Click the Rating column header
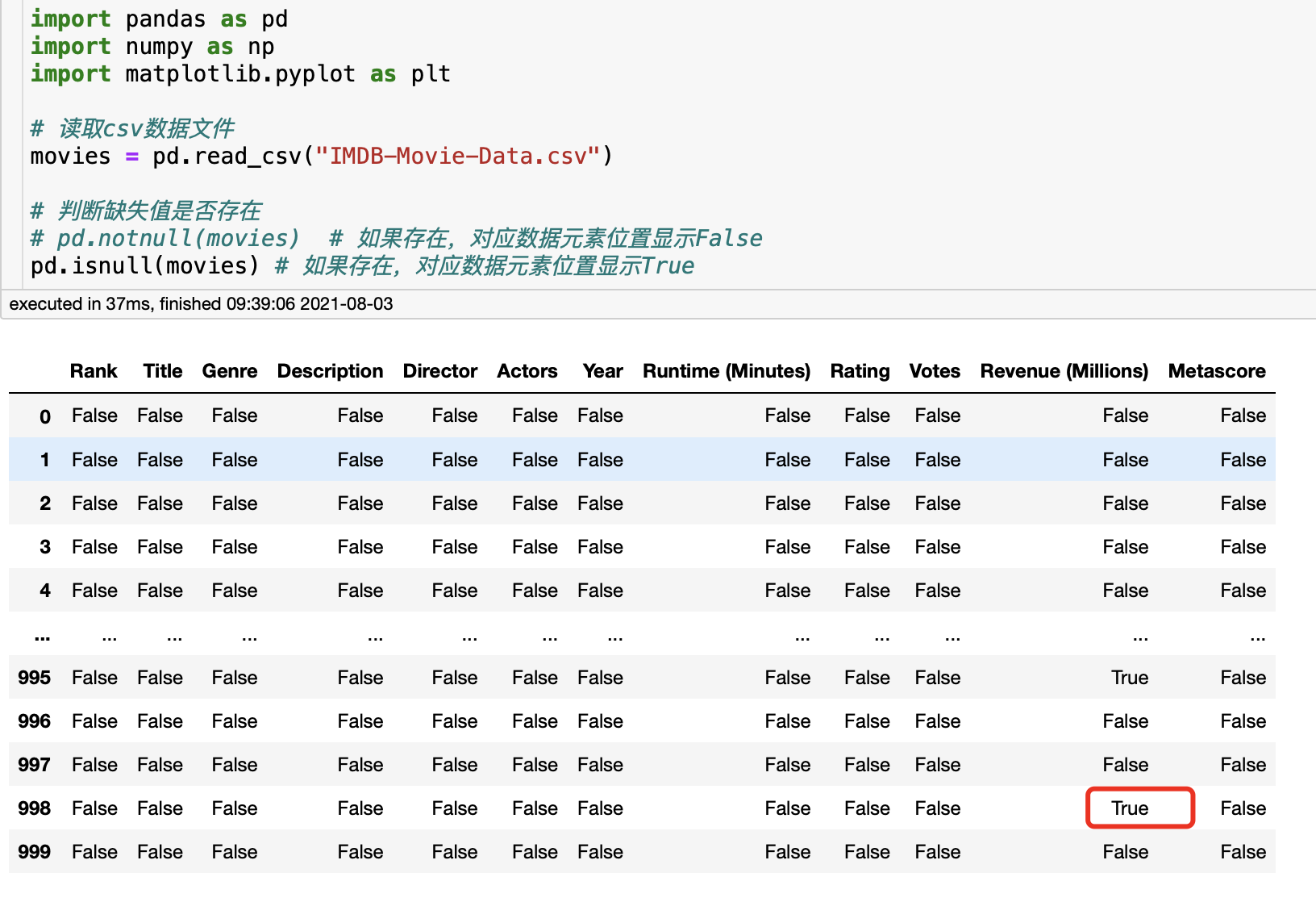The width and height of the screenshot is (1316, 902). pyautogui.click(x=860, y=371)
